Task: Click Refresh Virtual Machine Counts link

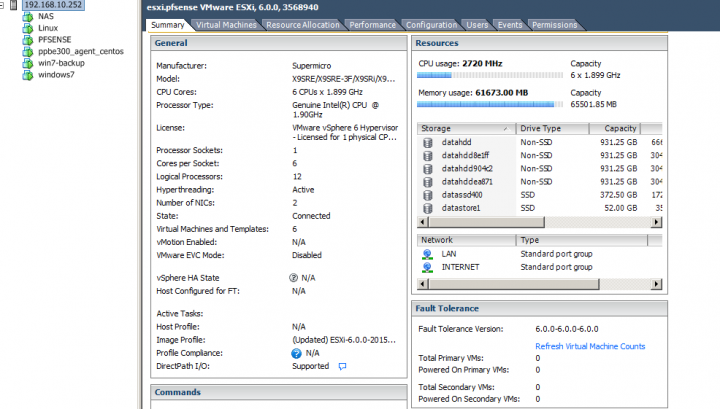Action: click(590, 346)
